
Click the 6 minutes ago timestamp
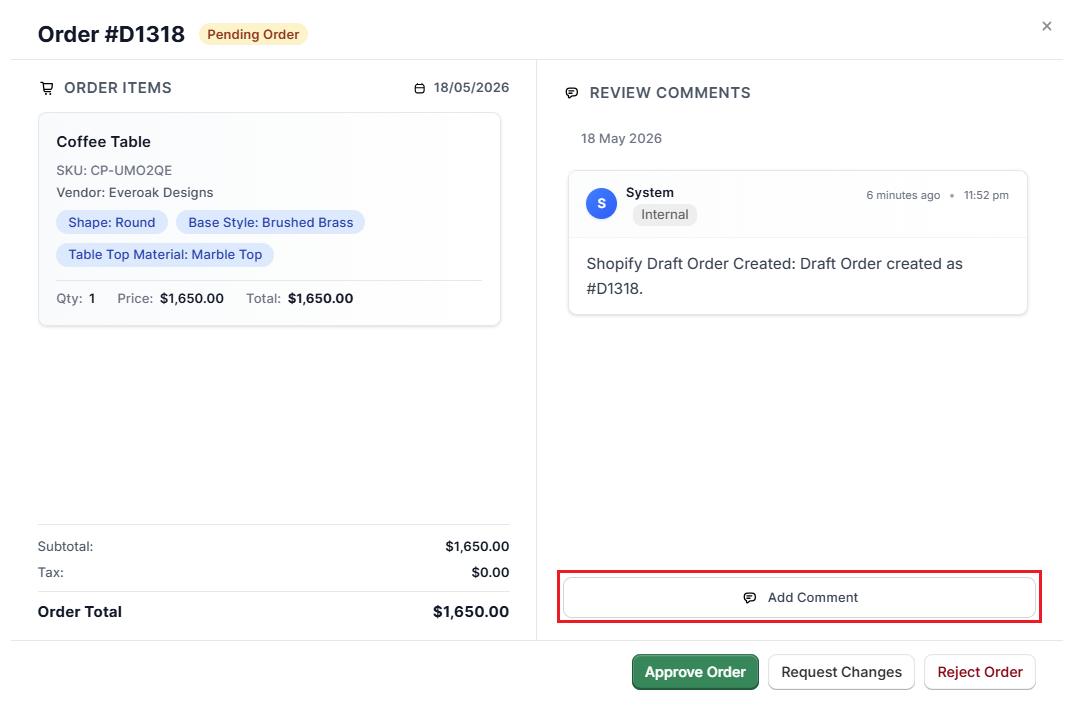click(903, 195)
